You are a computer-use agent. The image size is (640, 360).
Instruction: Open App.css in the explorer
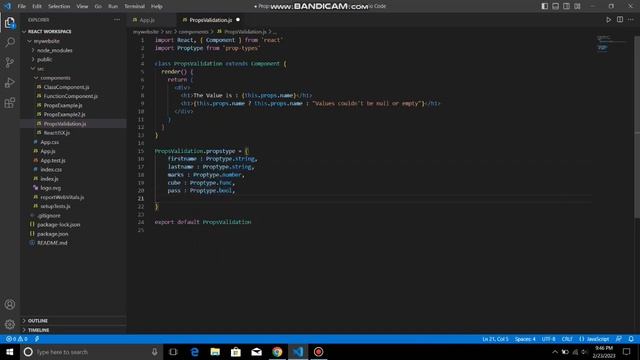point(49,142)
